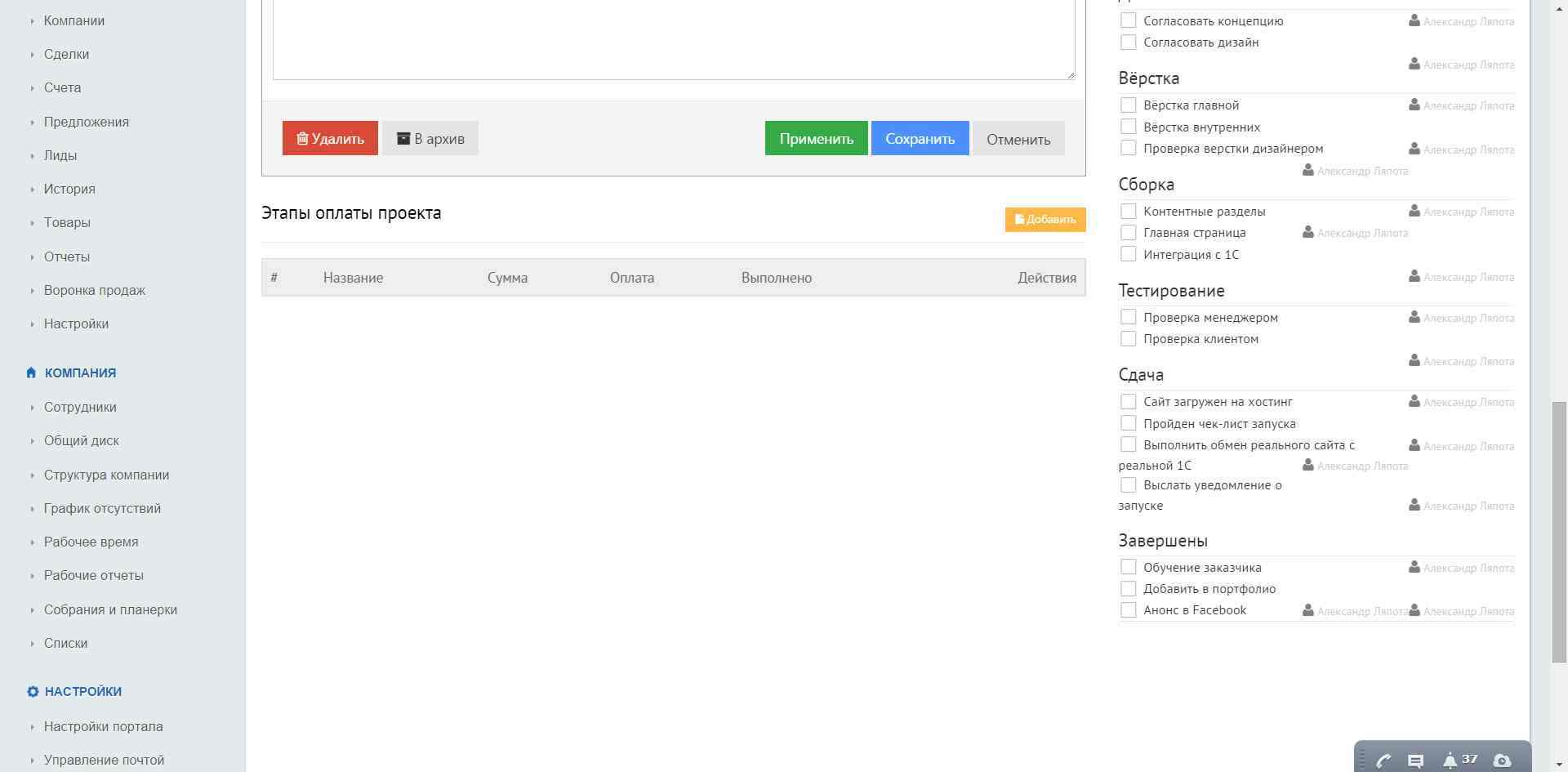Tick the Анонс в Facebook checkbox

(x=1128, y=610)
